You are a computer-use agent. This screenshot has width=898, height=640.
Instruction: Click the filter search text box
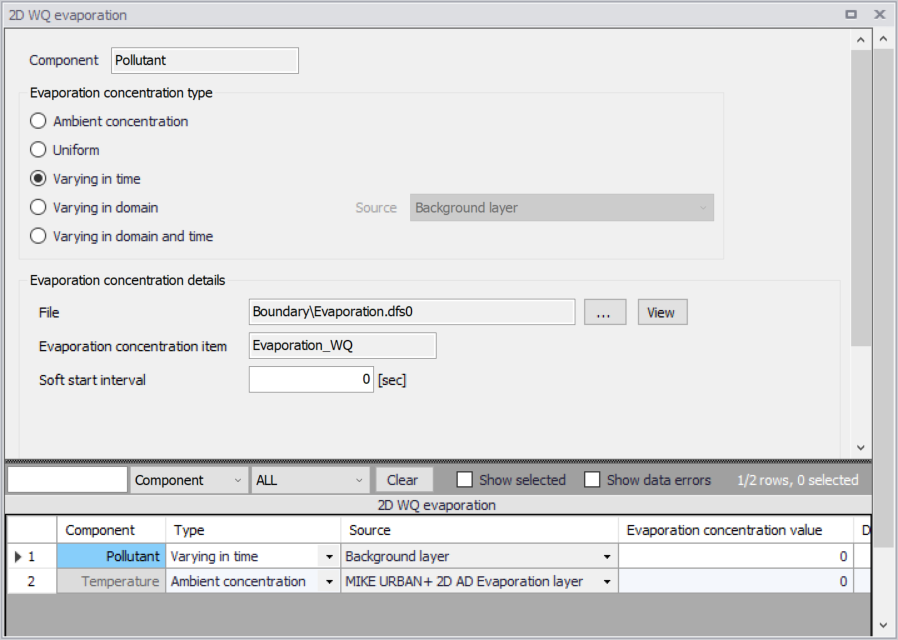point(67,480)
